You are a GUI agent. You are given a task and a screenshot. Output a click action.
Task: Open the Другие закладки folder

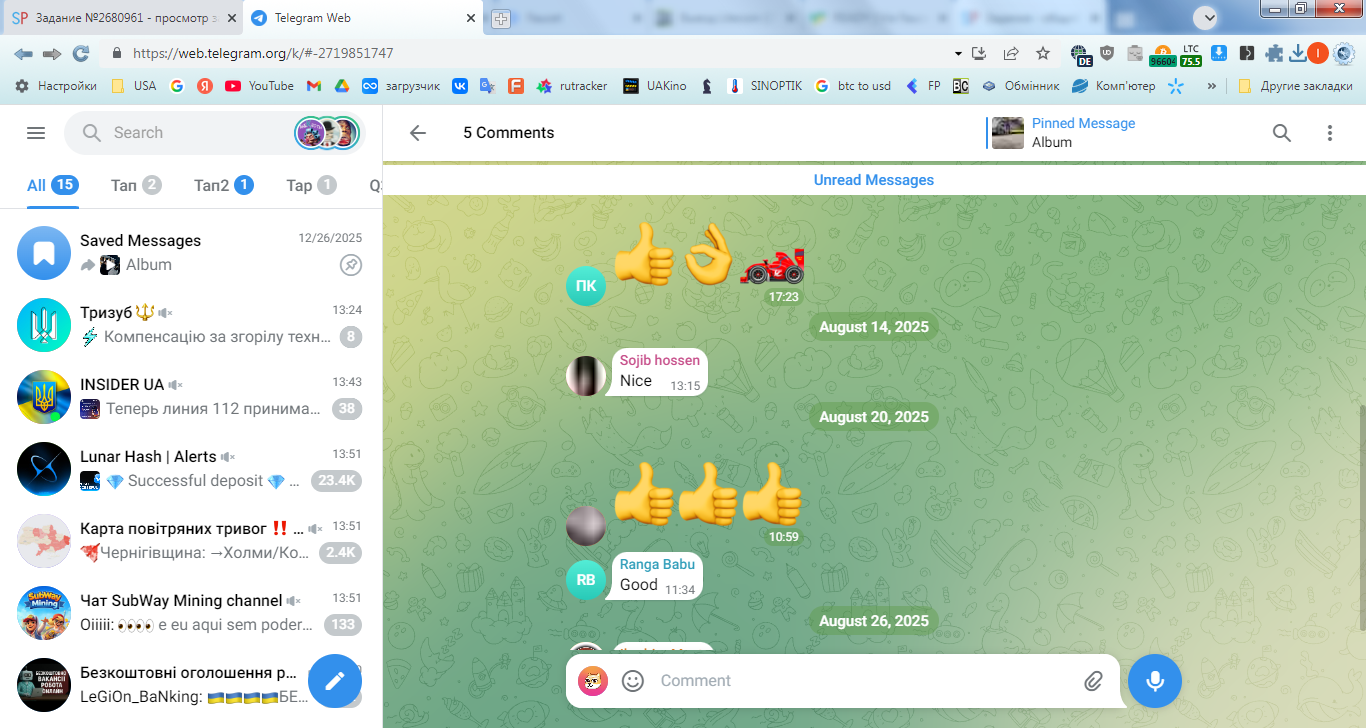(1295, 86)
